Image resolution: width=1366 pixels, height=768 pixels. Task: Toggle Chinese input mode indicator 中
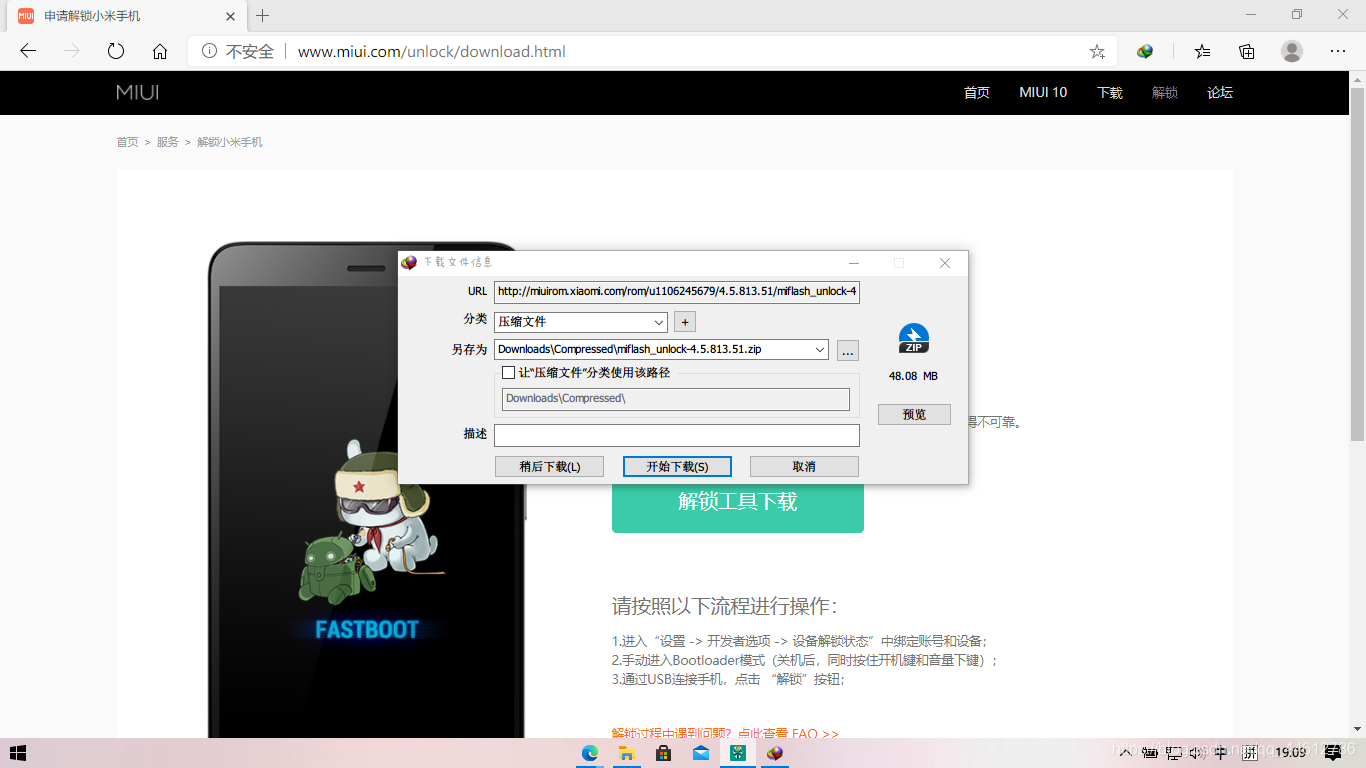click(x=1220, y=753)
